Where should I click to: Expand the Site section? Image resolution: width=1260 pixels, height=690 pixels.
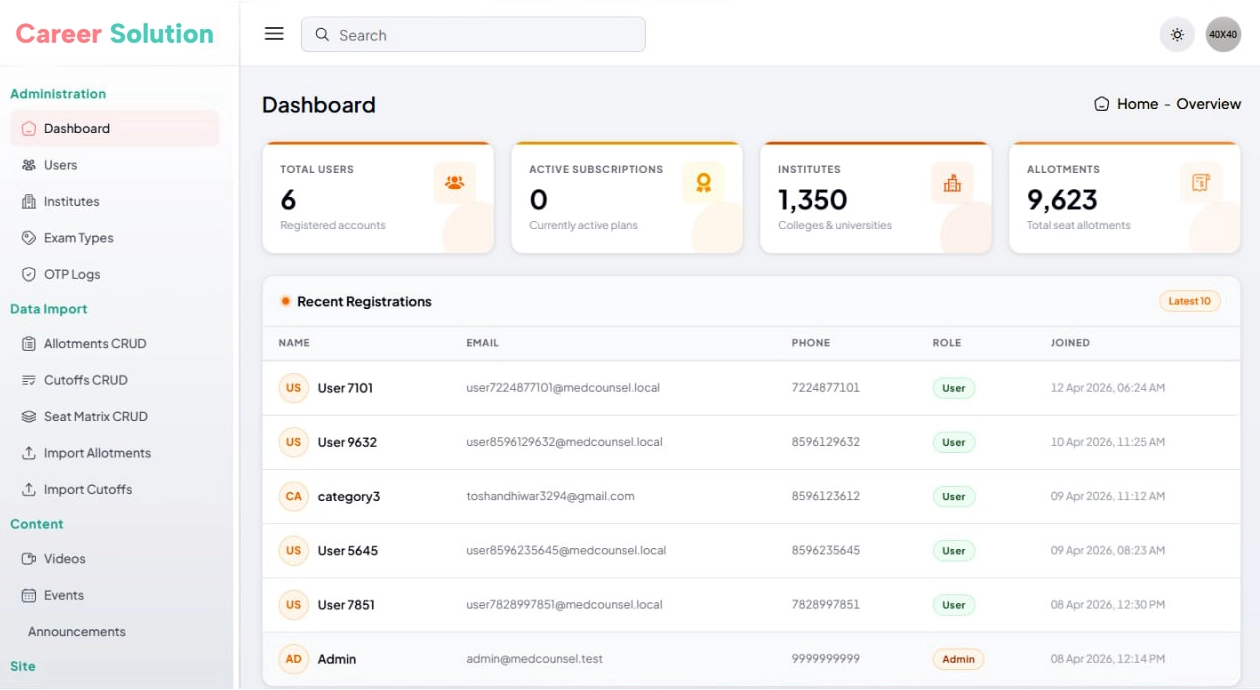23,666
